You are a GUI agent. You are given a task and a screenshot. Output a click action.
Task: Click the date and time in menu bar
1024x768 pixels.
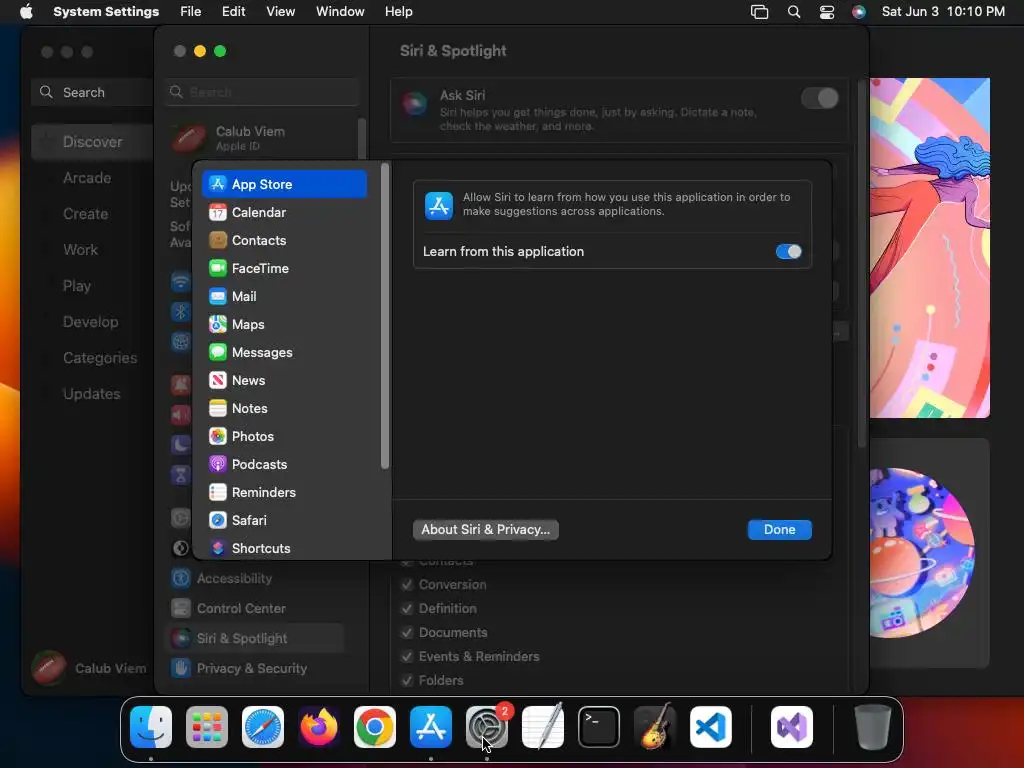coord(943,12)
